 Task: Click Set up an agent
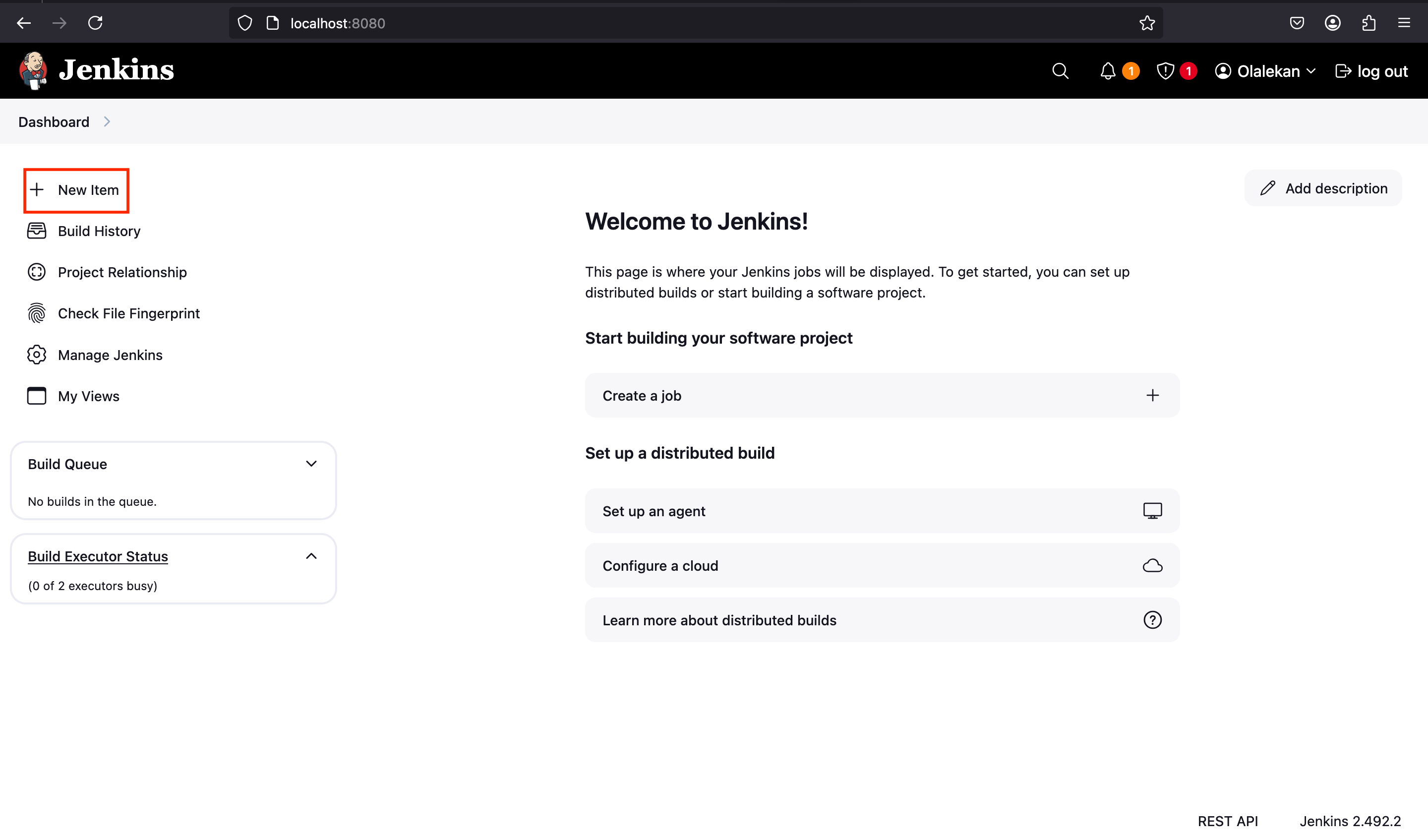click(882, 511)
